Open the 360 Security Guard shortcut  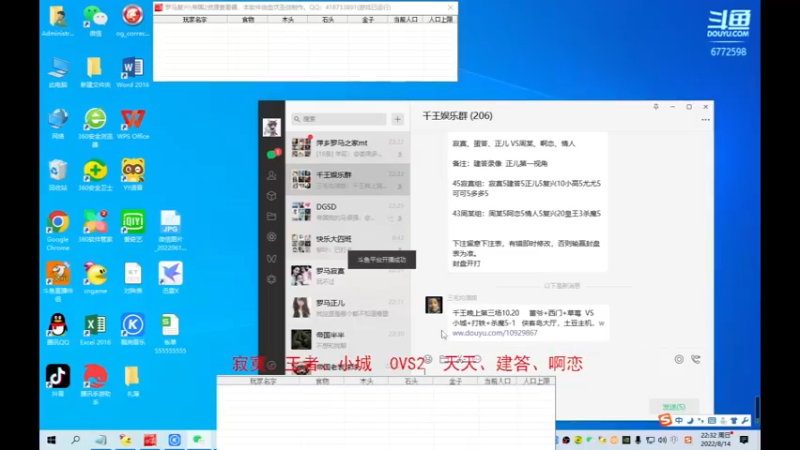[95, 174]
